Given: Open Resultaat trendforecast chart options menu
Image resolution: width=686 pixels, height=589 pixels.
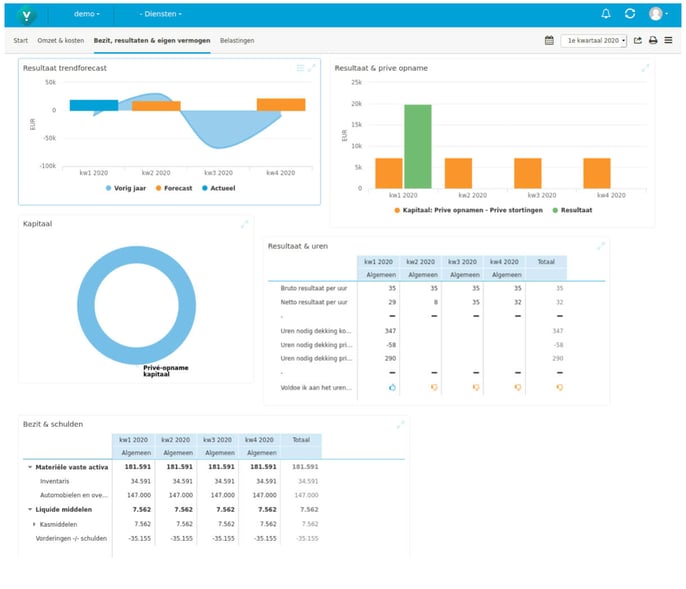Looking at the screenshot, I should point(300,68).
